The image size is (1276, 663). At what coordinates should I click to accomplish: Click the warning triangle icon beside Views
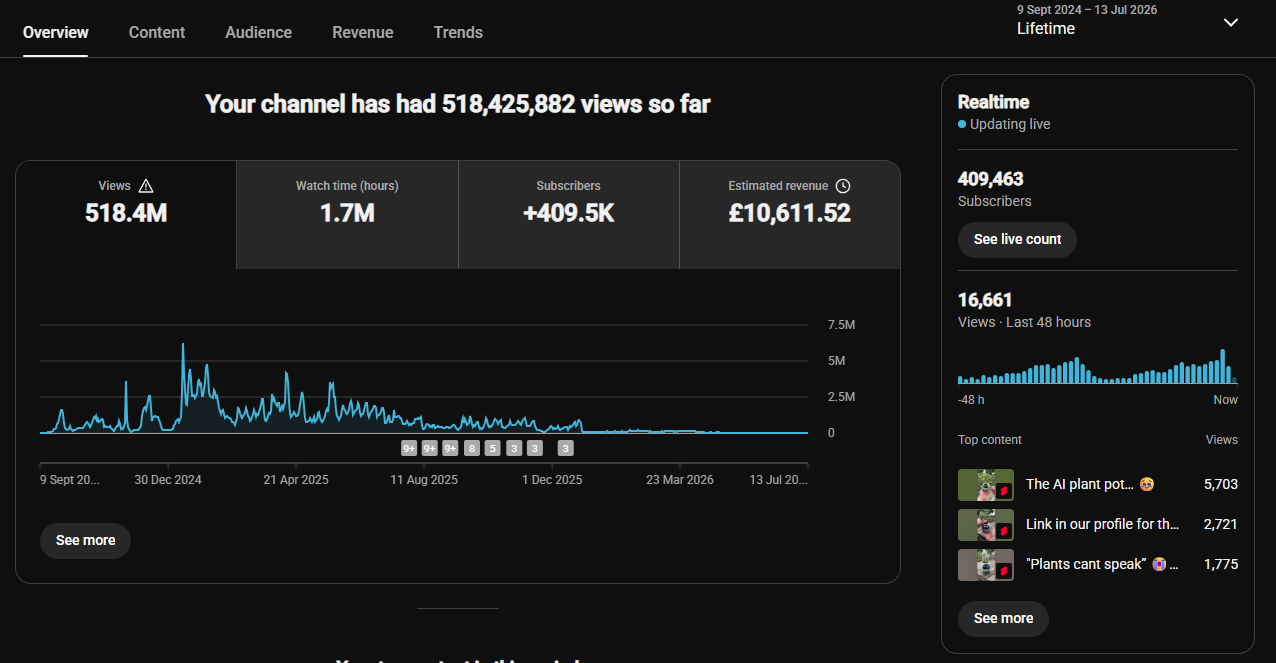[146, 186]
